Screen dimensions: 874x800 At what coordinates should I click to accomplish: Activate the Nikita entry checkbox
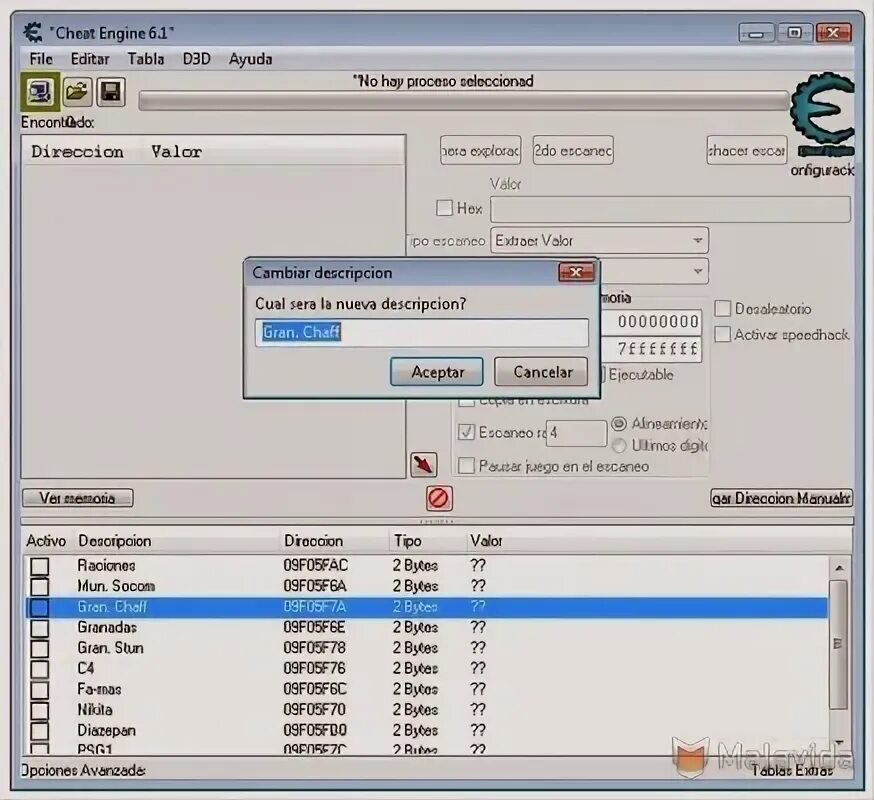click(x=40, y=710)
